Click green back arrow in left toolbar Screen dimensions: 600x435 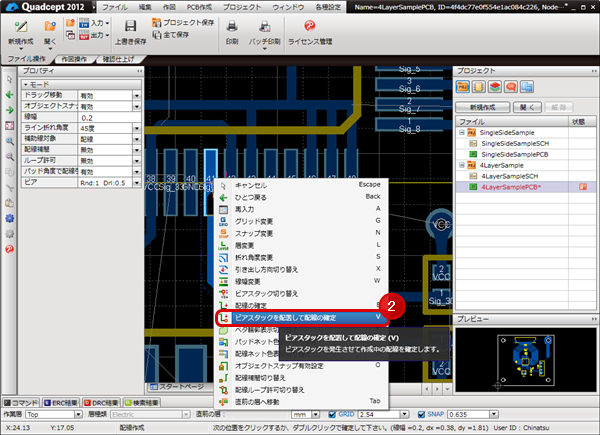(10, 94)
